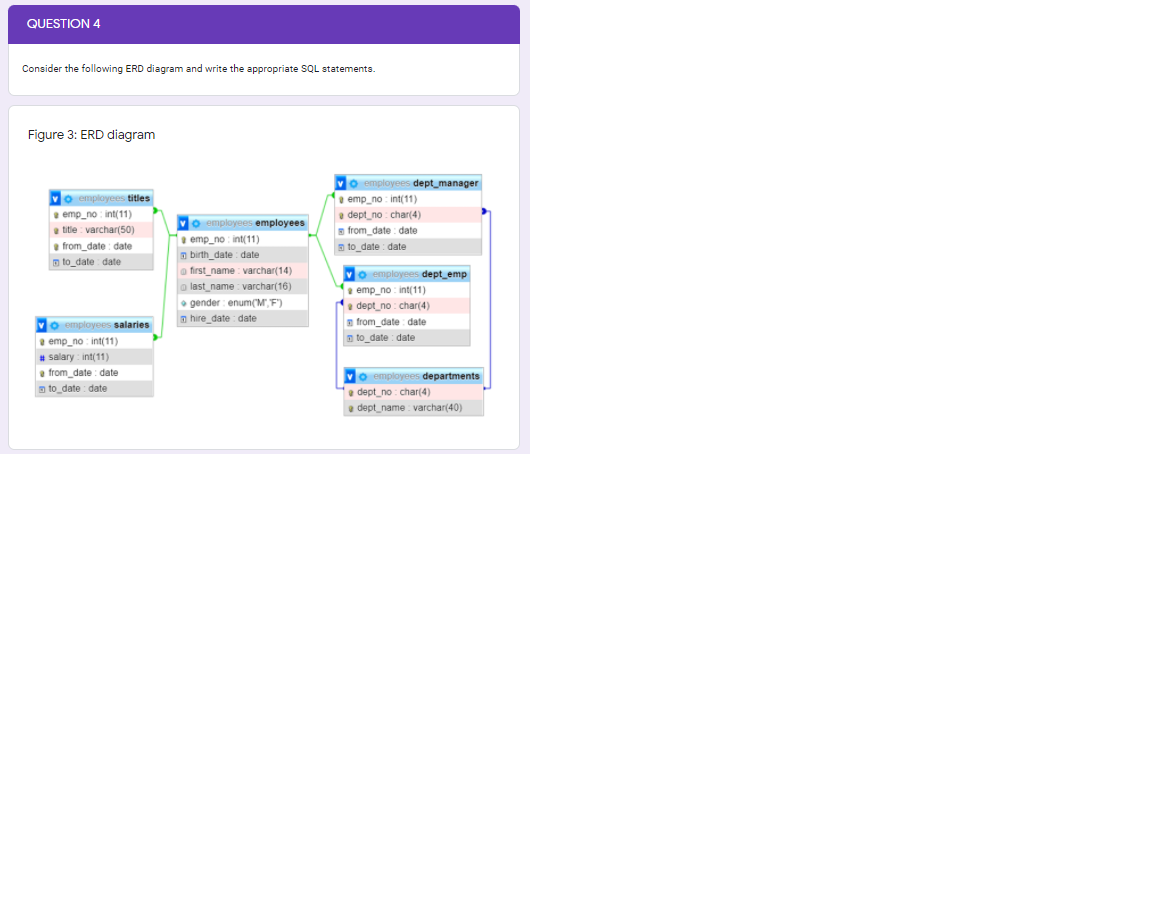
Task: Click the instruction text about writing SQL statements
Action: point(196,68)
